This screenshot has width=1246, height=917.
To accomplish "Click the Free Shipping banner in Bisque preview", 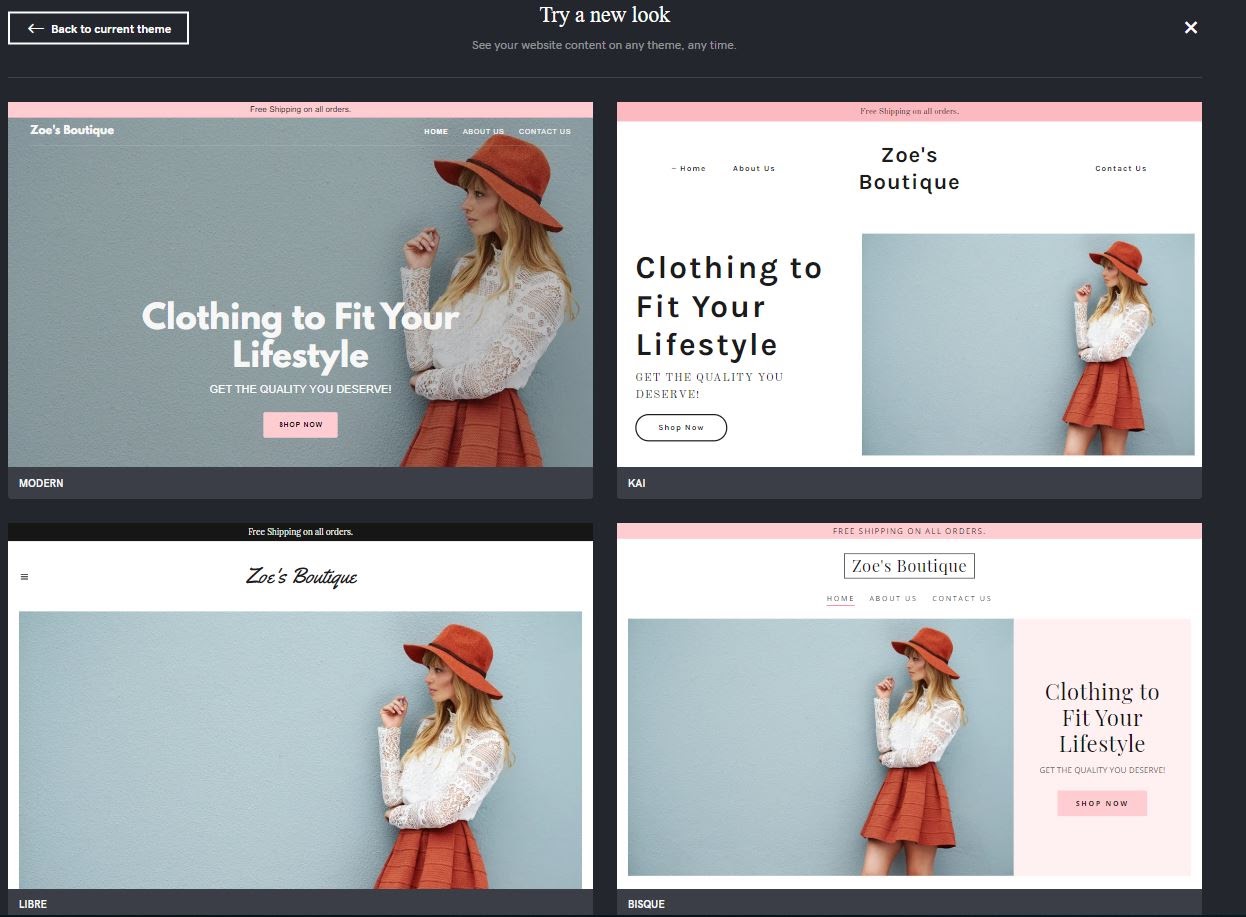I will (909, 531).
